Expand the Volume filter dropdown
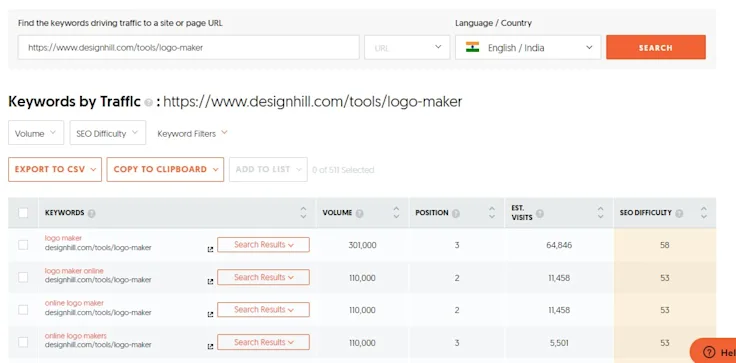 point(36,133)
